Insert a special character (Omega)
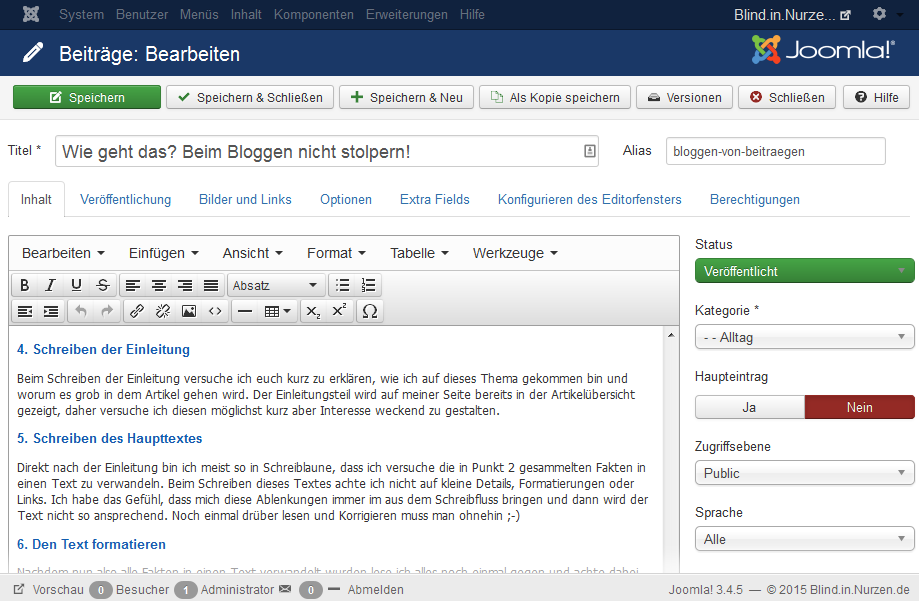Viewport: 919px width, 601px height. pos(370,311)
